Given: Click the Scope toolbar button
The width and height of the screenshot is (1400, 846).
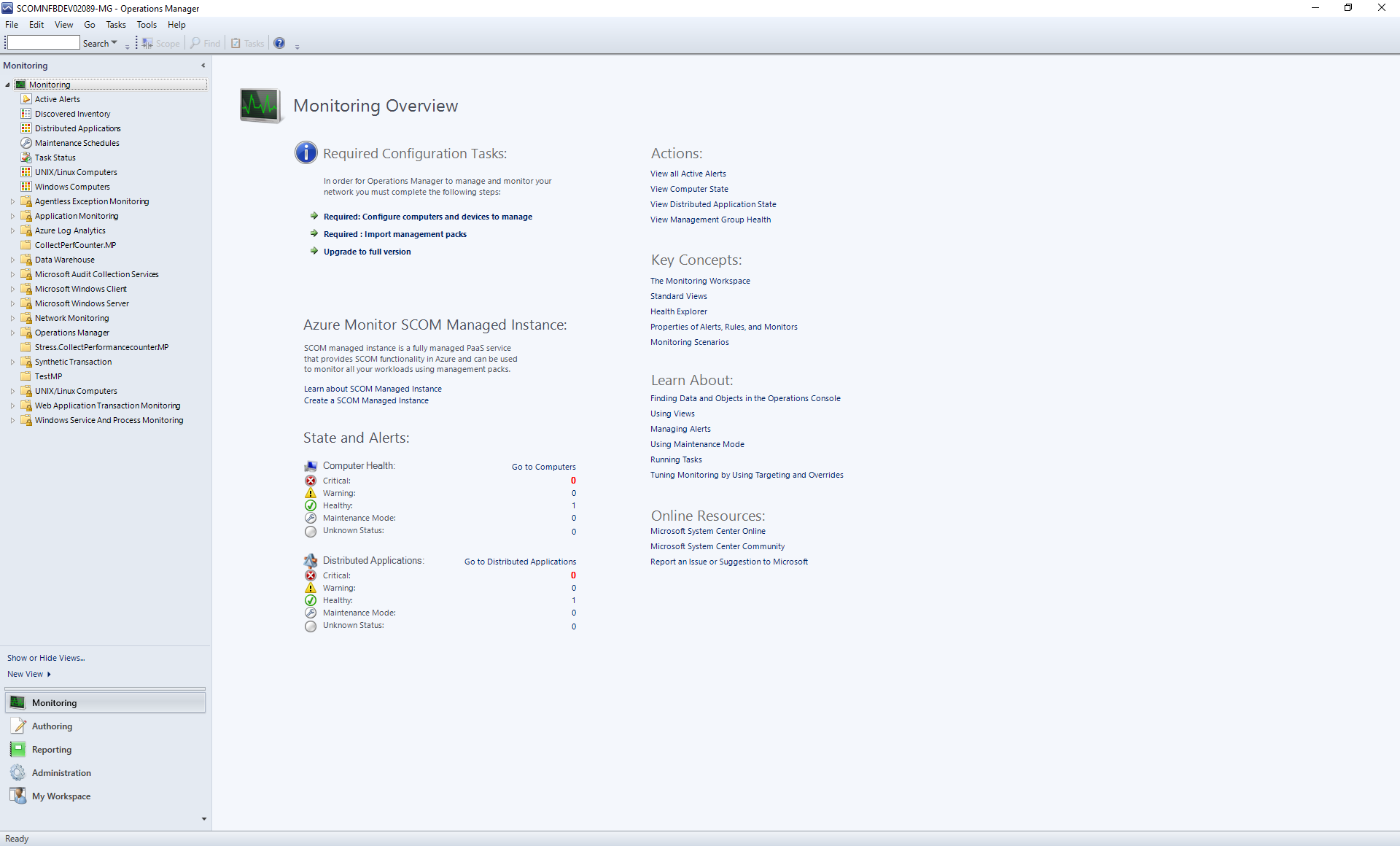Looking at the screenshot, I should point(161,42).
